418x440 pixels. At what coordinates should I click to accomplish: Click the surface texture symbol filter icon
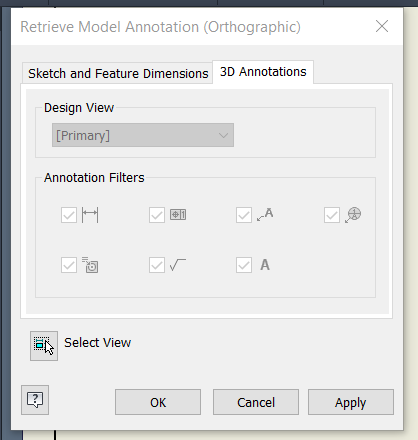coord(178,265)
